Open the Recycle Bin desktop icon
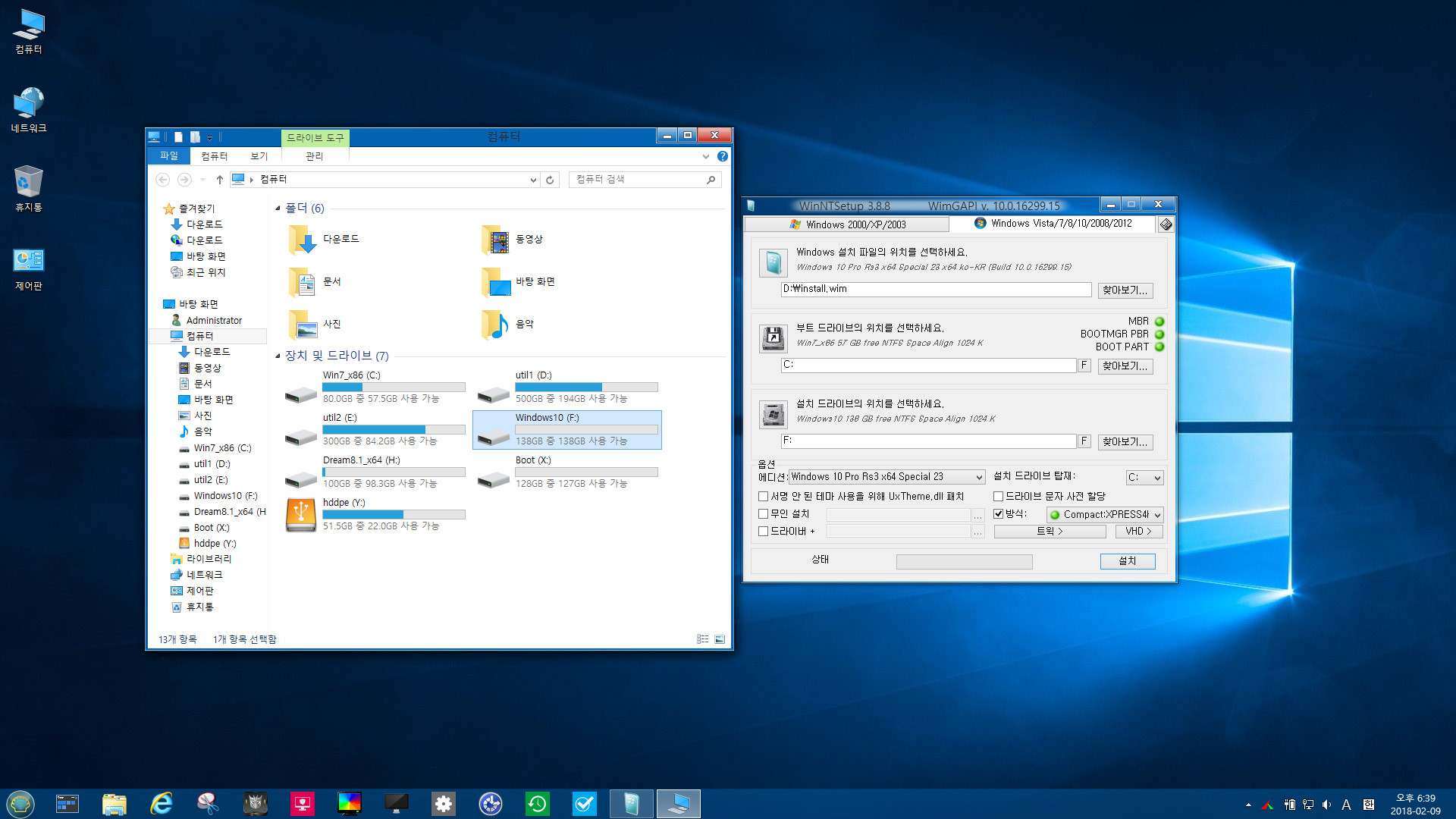 [x=29, y=190]
